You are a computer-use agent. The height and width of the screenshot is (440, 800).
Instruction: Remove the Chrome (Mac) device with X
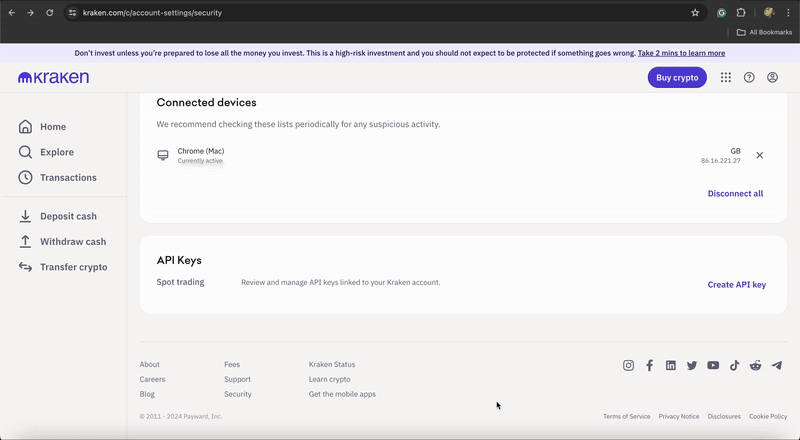760,155
